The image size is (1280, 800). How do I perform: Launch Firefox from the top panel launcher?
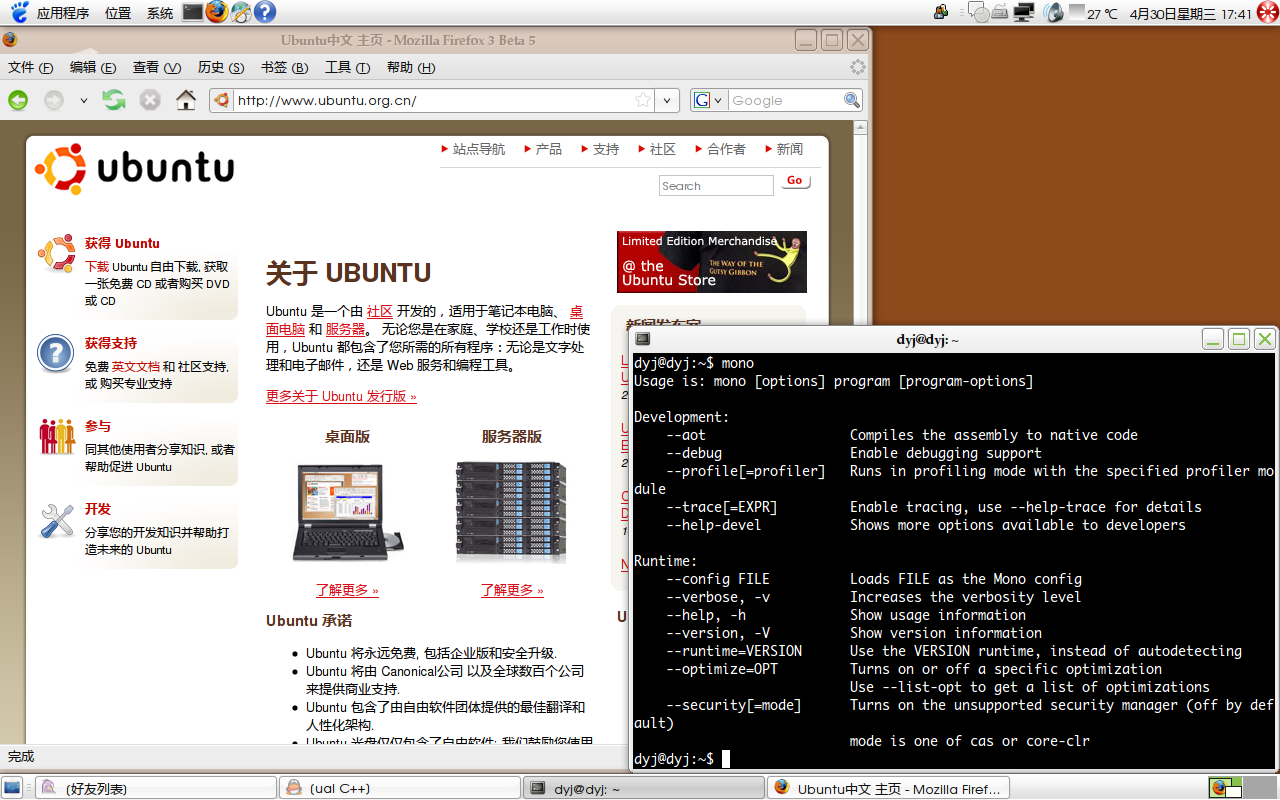(x=217, y=12)
